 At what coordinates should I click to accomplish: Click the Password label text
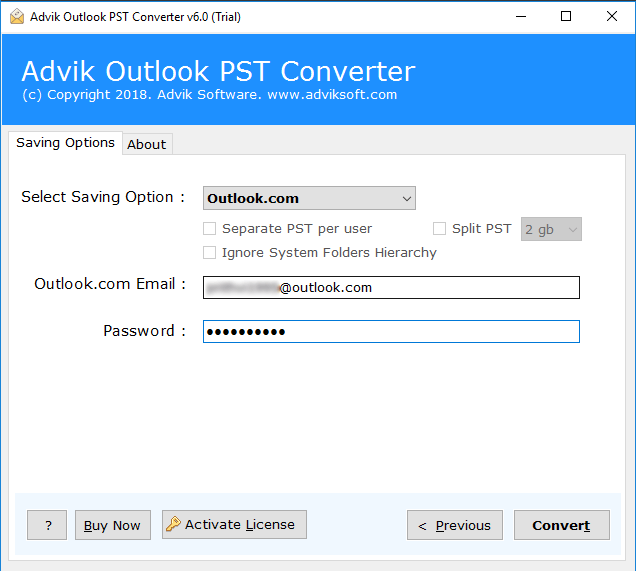[144, 331]
